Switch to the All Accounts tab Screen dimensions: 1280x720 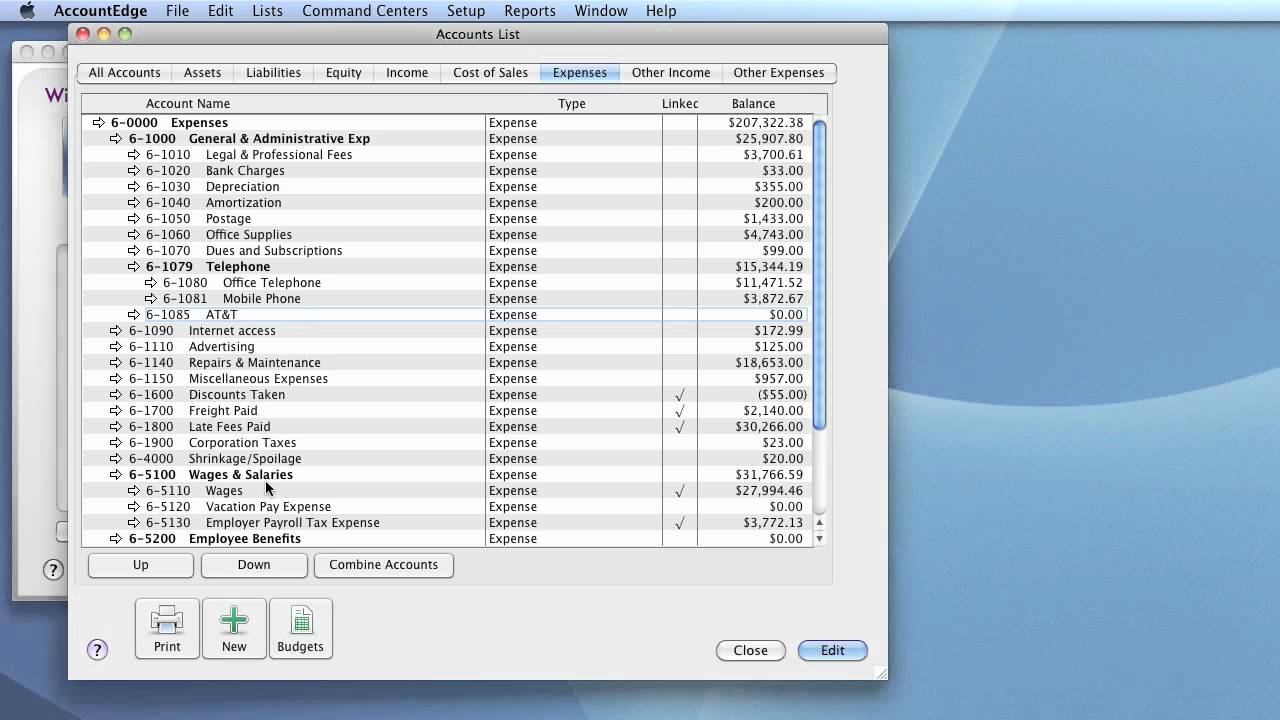click(x=124, y=73)
